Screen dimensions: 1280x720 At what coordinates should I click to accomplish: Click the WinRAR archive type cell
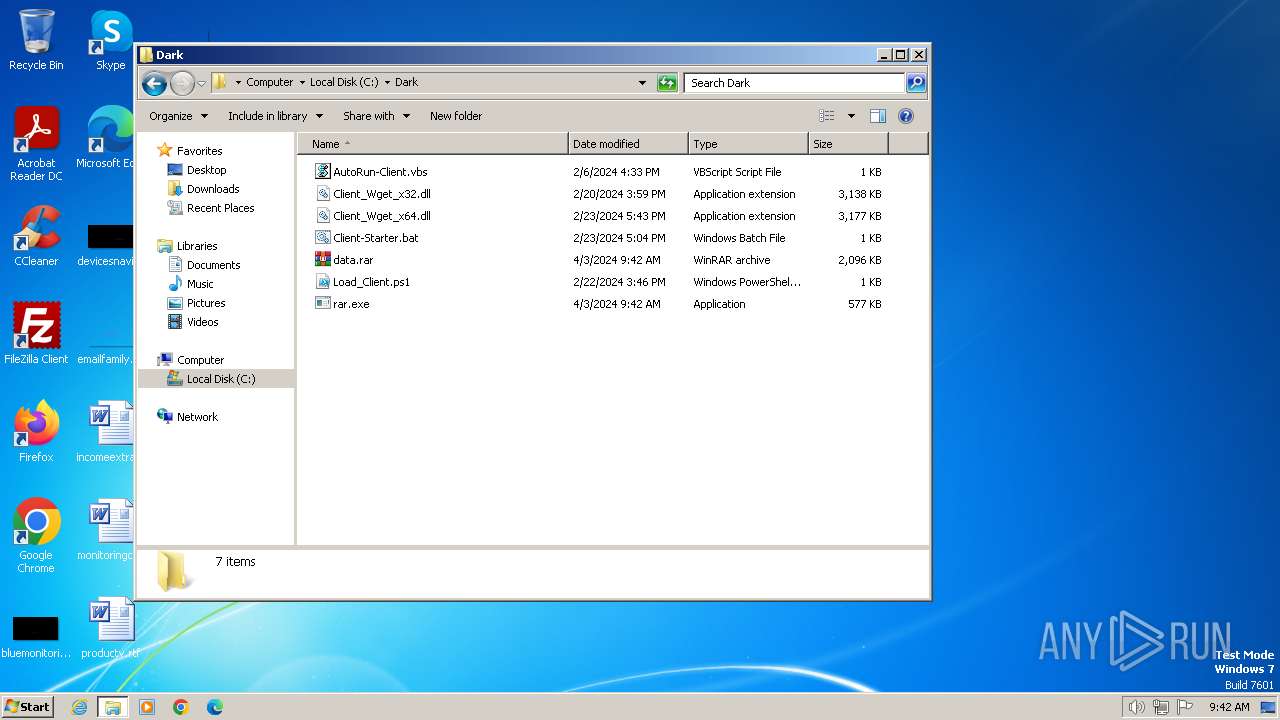pos(732,260)
